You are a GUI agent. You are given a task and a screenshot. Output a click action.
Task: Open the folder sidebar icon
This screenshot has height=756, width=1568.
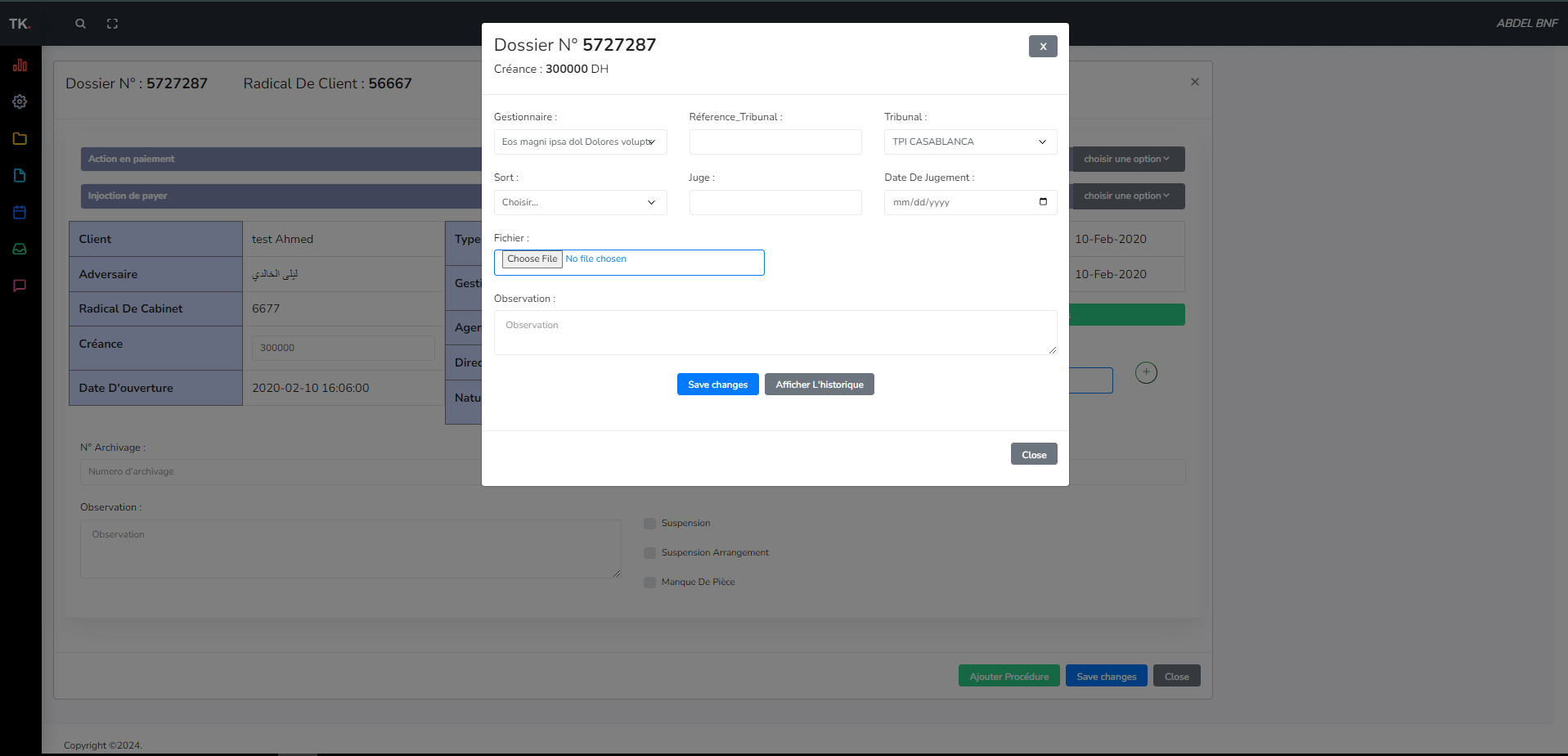click(20, 138)
